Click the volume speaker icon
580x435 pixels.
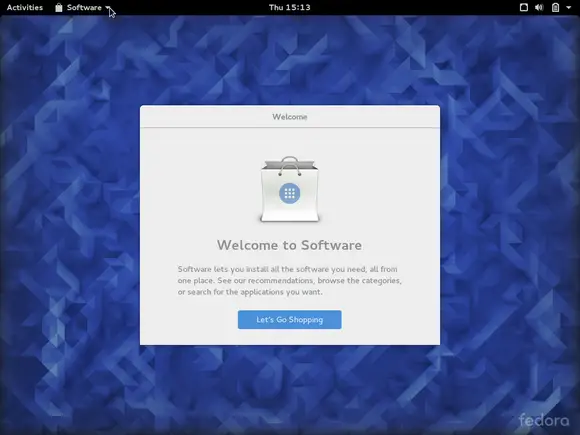pyautogui.click(x=539, y=7)
